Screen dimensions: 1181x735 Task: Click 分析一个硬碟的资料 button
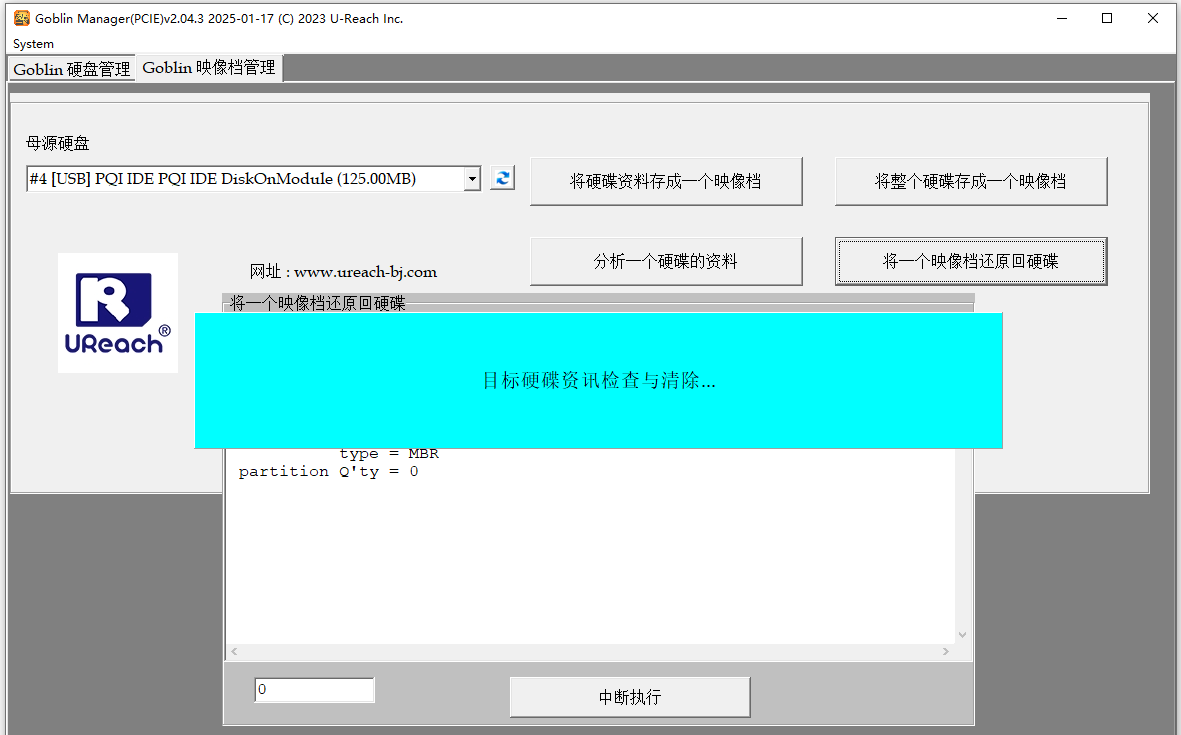[666, 261]
